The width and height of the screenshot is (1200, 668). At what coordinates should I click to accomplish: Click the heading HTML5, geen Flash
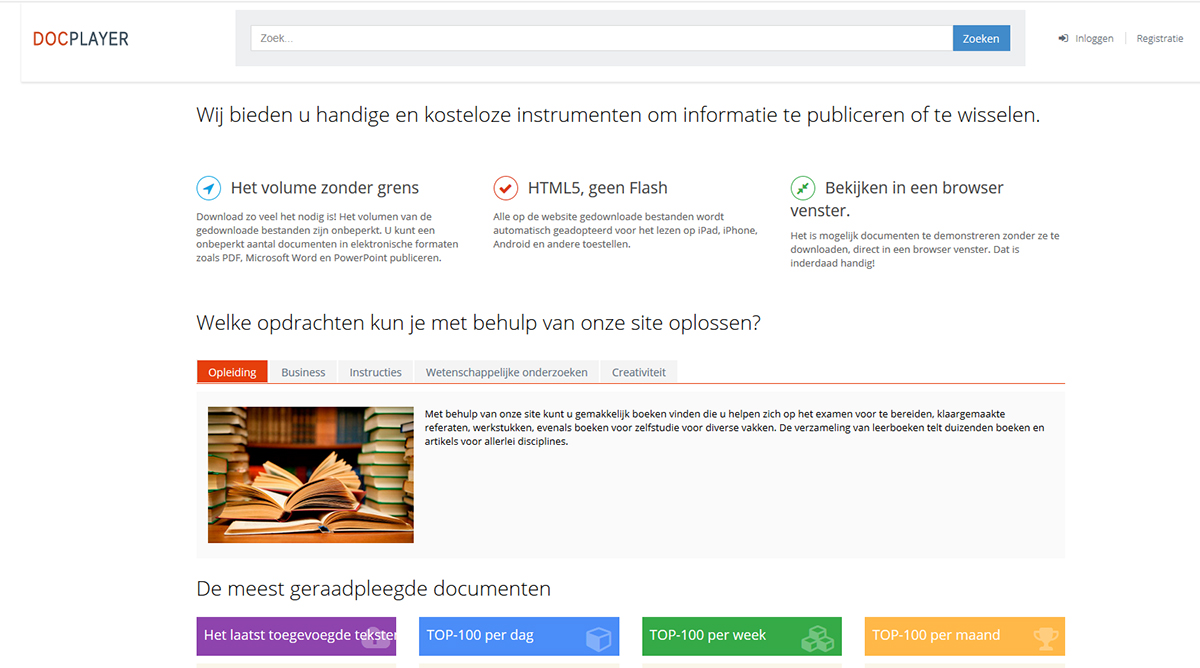(598, 188)
